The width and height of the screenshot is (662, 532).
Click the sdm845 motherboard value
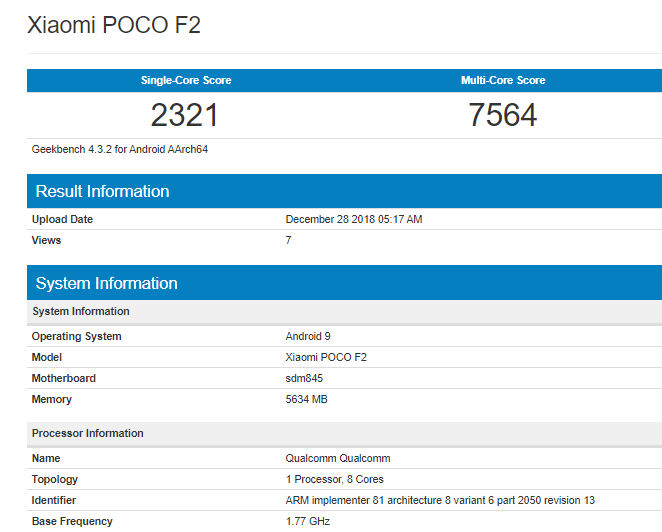(x=304, y=378)
